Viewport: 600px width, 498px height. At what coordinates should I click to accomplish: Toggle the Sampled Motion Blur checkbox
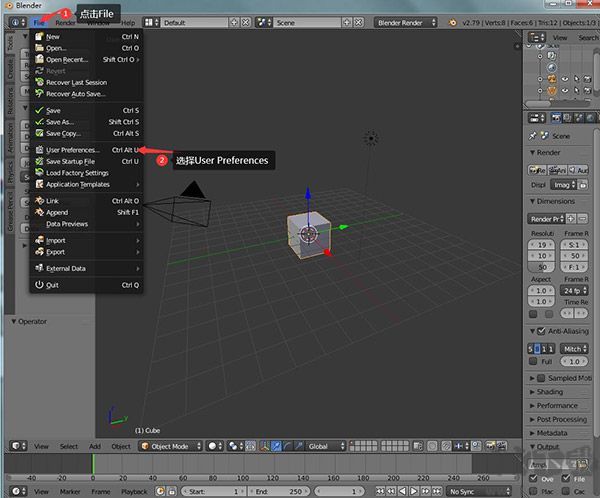click(541, 378)
